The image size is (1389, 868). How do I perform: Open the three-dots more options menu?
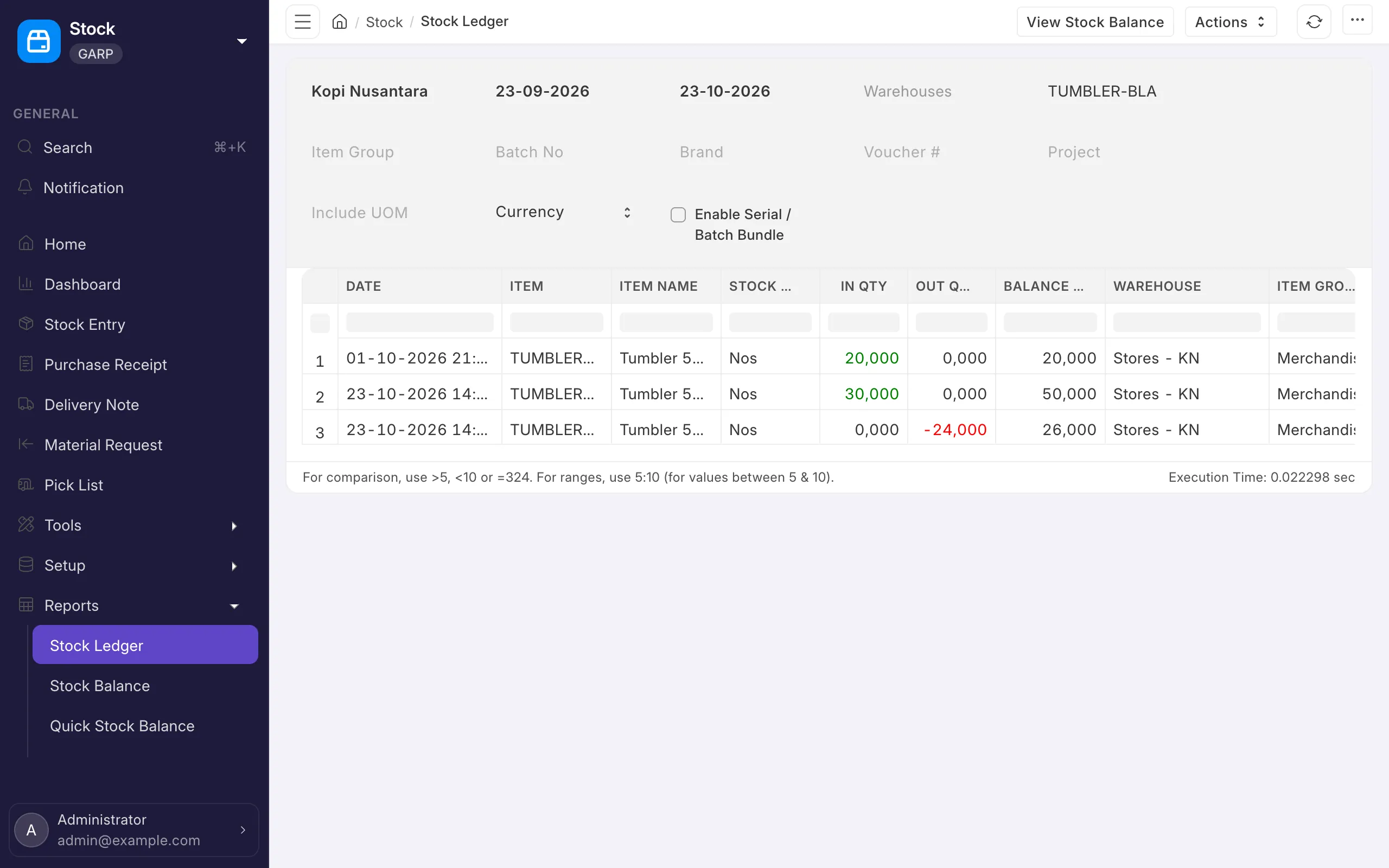[x=1357, y=20]
